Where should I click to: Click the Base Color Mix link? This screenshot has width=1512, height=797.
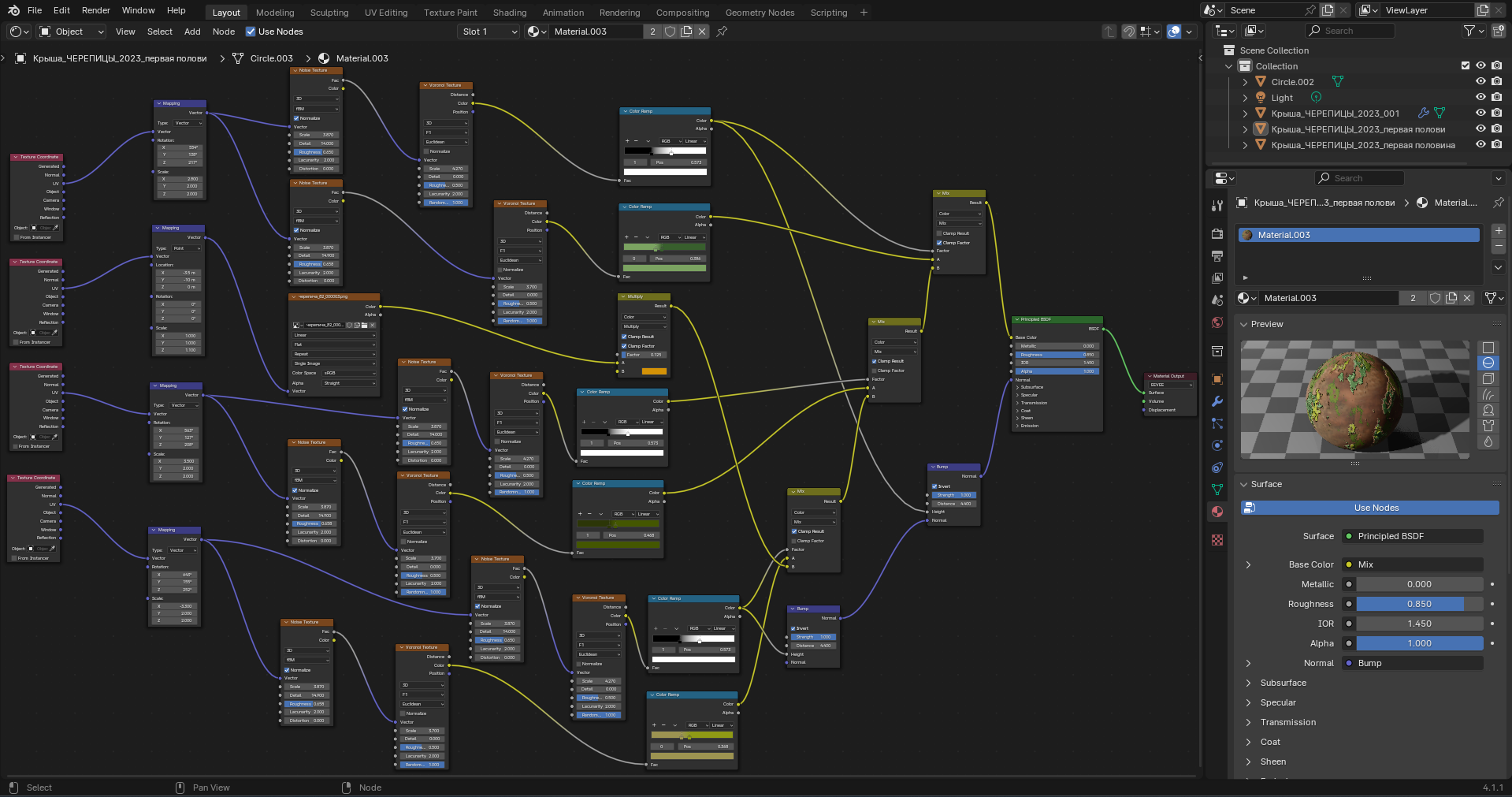tap(1414, 564)
